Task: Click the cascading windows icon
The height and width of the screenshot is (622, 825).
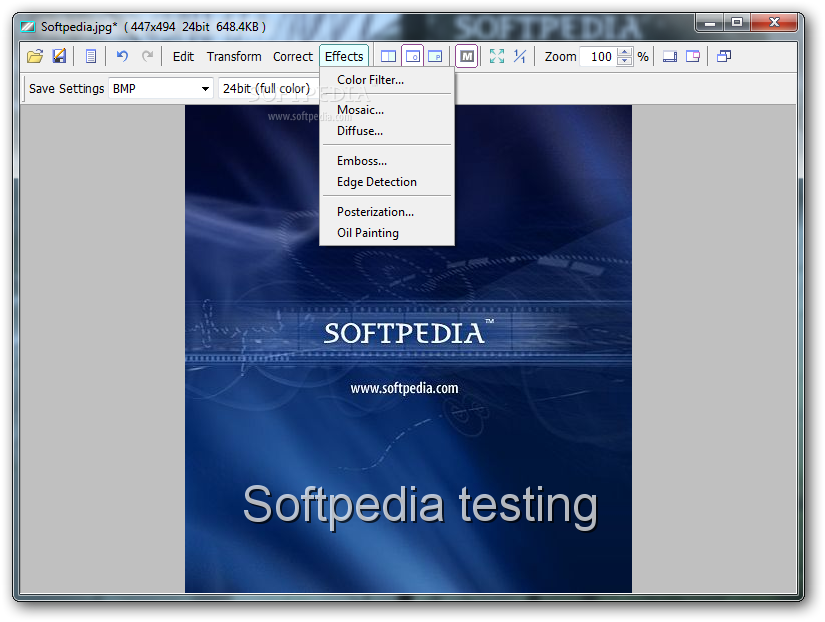Action: [x=724, y=56]
